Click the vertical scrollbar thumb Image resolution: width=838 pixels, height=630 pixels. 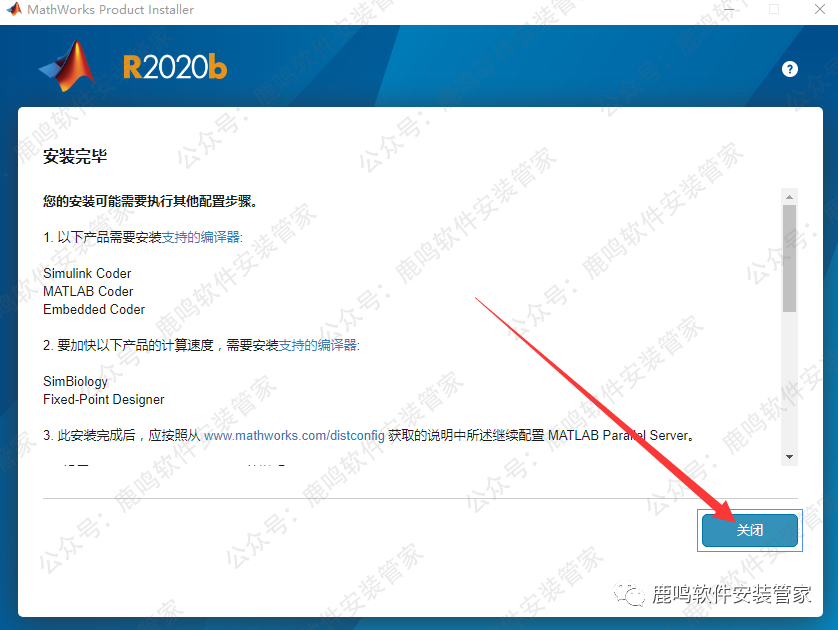coord(789,258)
